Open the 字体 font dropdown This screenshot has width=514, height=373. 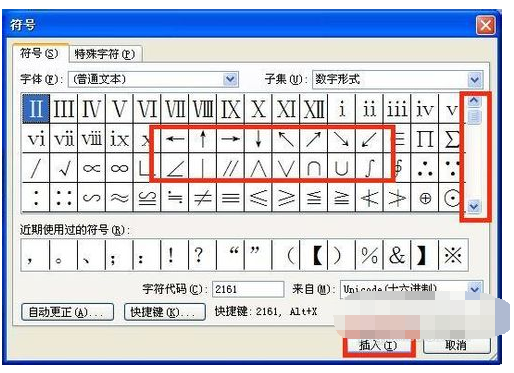231,79
